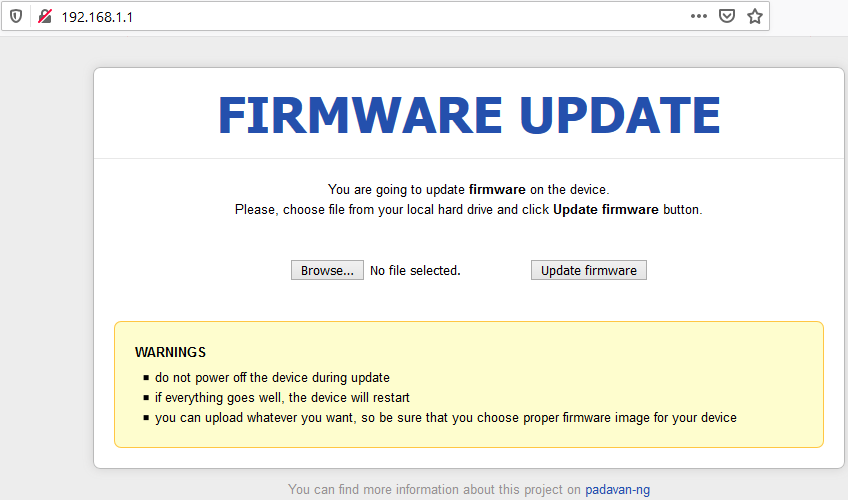Image resolution: width=848 pixels, height=500 pixels.
Task: Click the 'upload whatever you want' warning line
Action: tap(446, 417)
